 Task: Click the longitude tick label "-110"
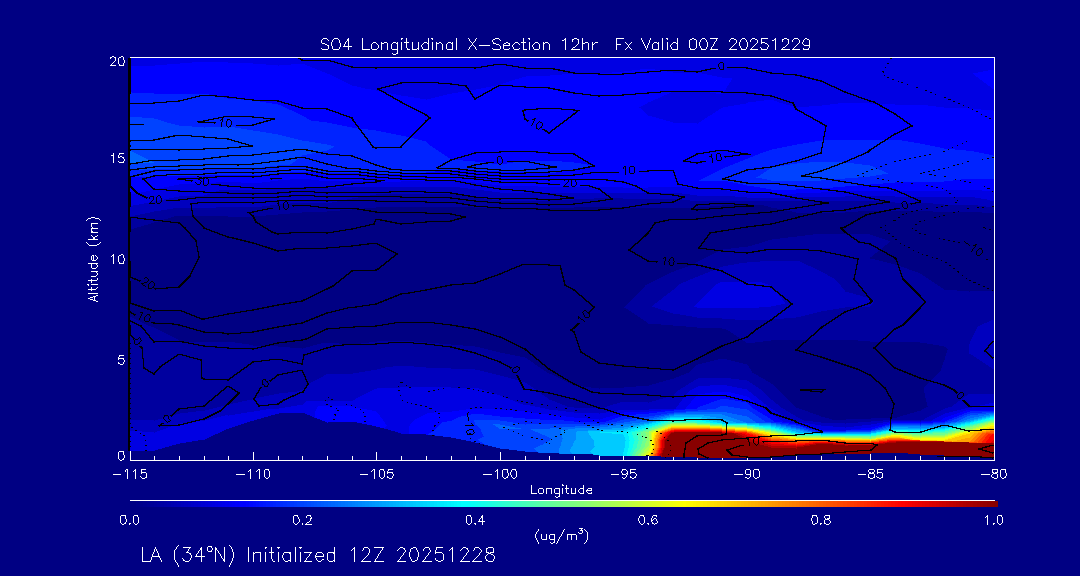(253, 474)
